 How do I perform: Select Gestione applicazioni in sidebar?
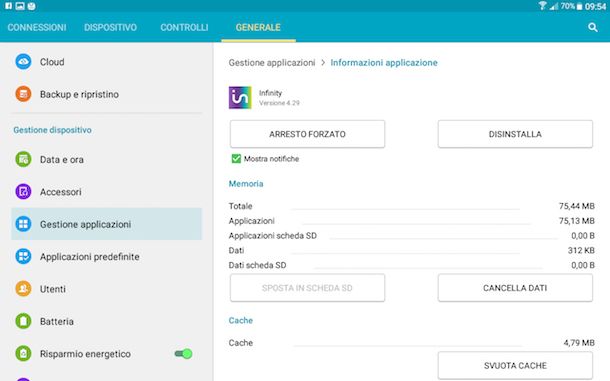(107, 224)
